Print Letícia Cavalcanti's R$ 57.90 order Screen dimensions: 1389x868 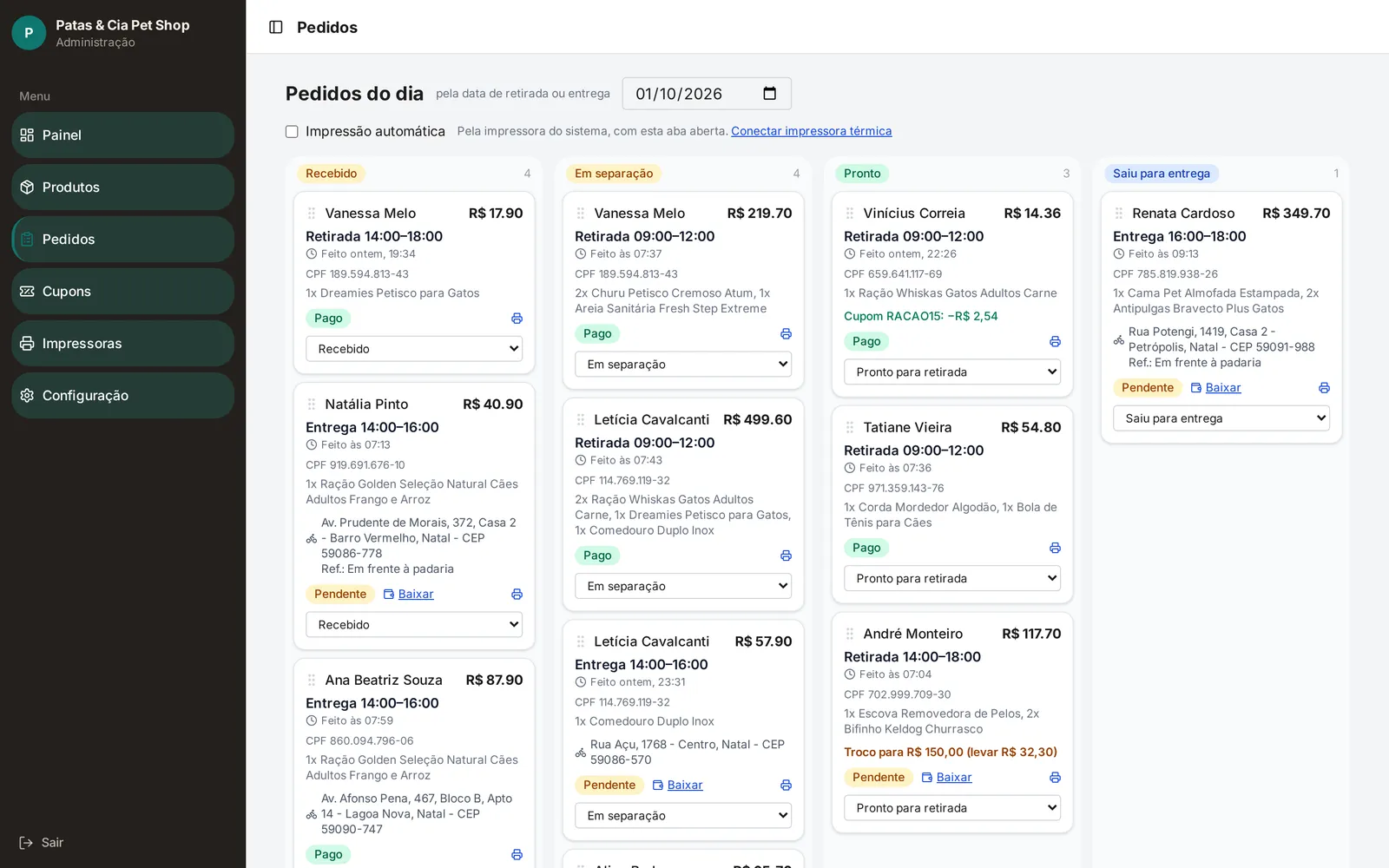(x=786, y=786)
